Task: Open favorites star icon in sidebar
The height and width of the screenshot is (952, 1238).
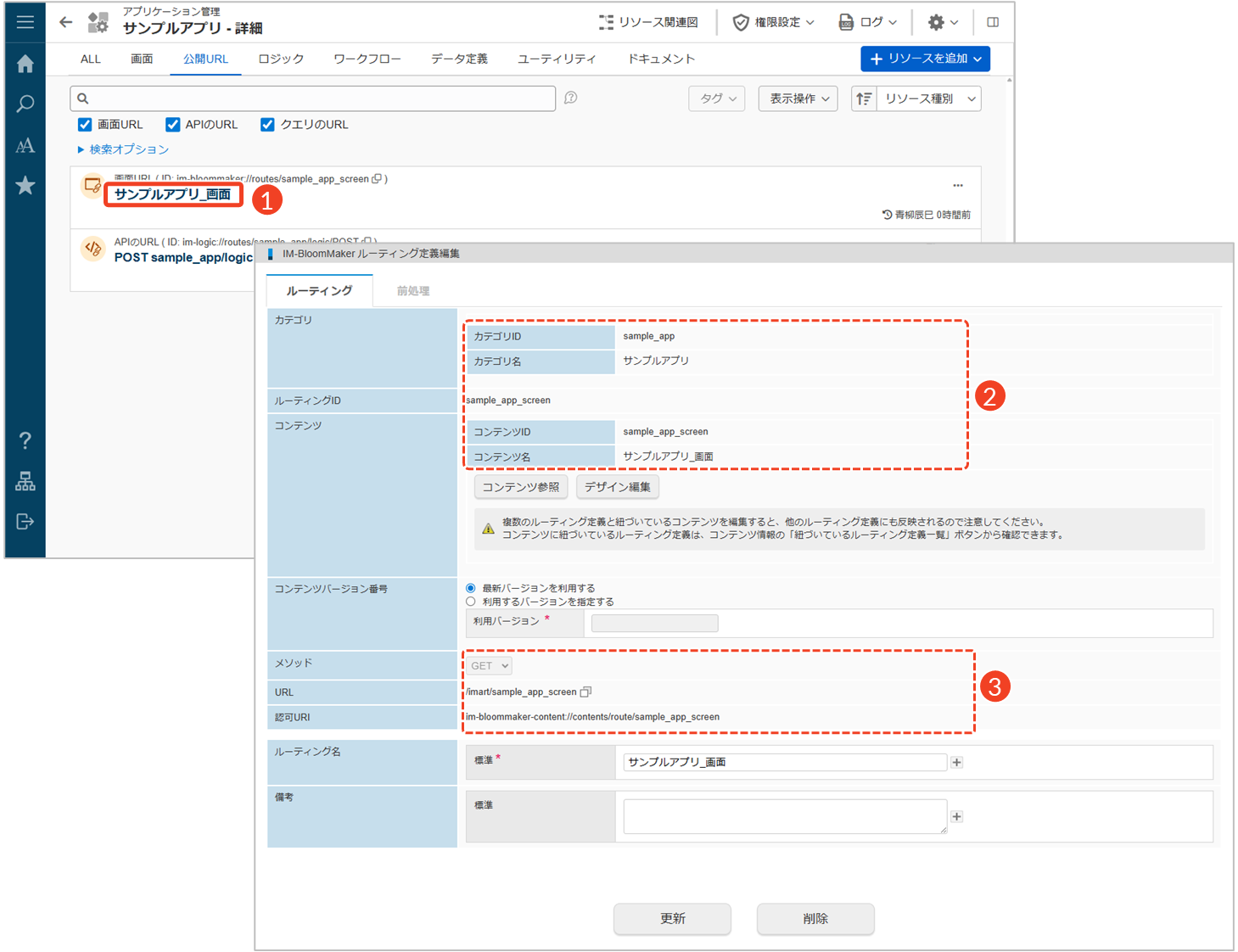Action: point(25,185)
